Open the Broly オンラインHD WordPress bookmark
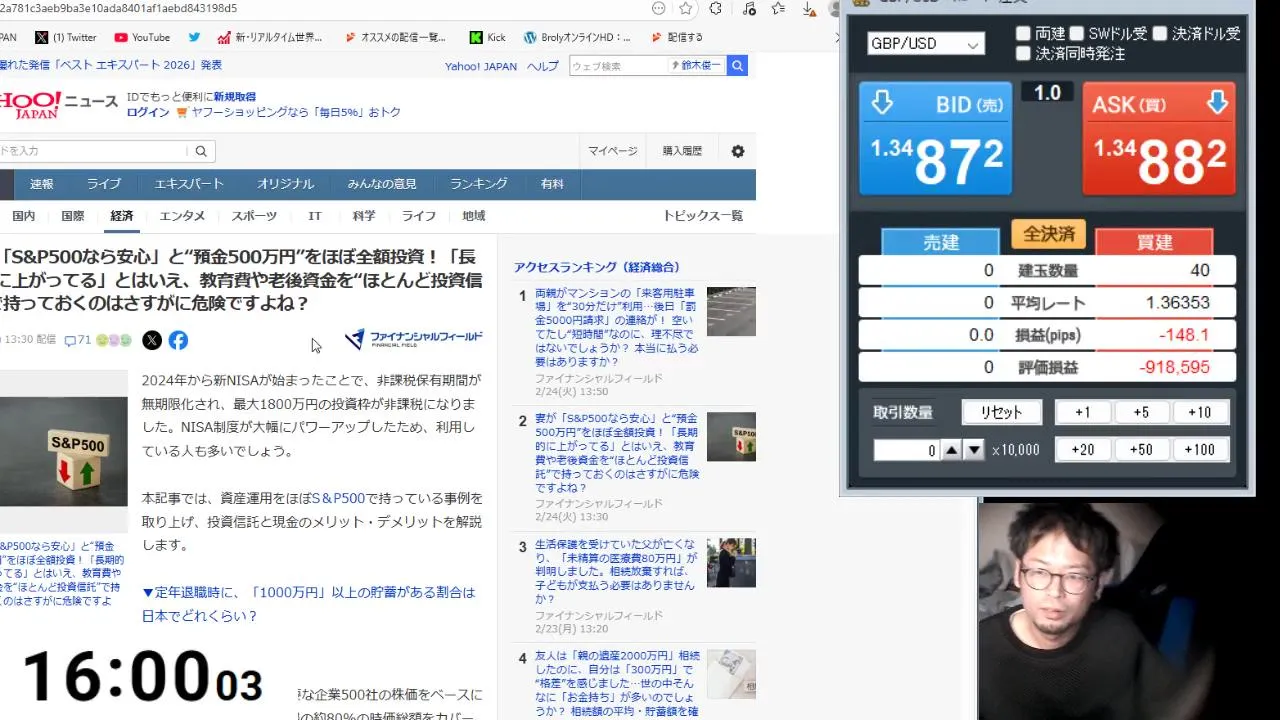Screen dimensions: 1280x720 click(577, 37)
